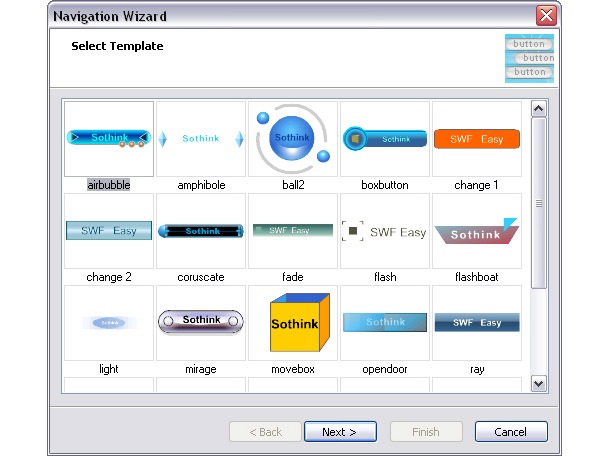608x456 pixels.
Task: Click the airbubble label text
Action: click(x=109, y=185)
